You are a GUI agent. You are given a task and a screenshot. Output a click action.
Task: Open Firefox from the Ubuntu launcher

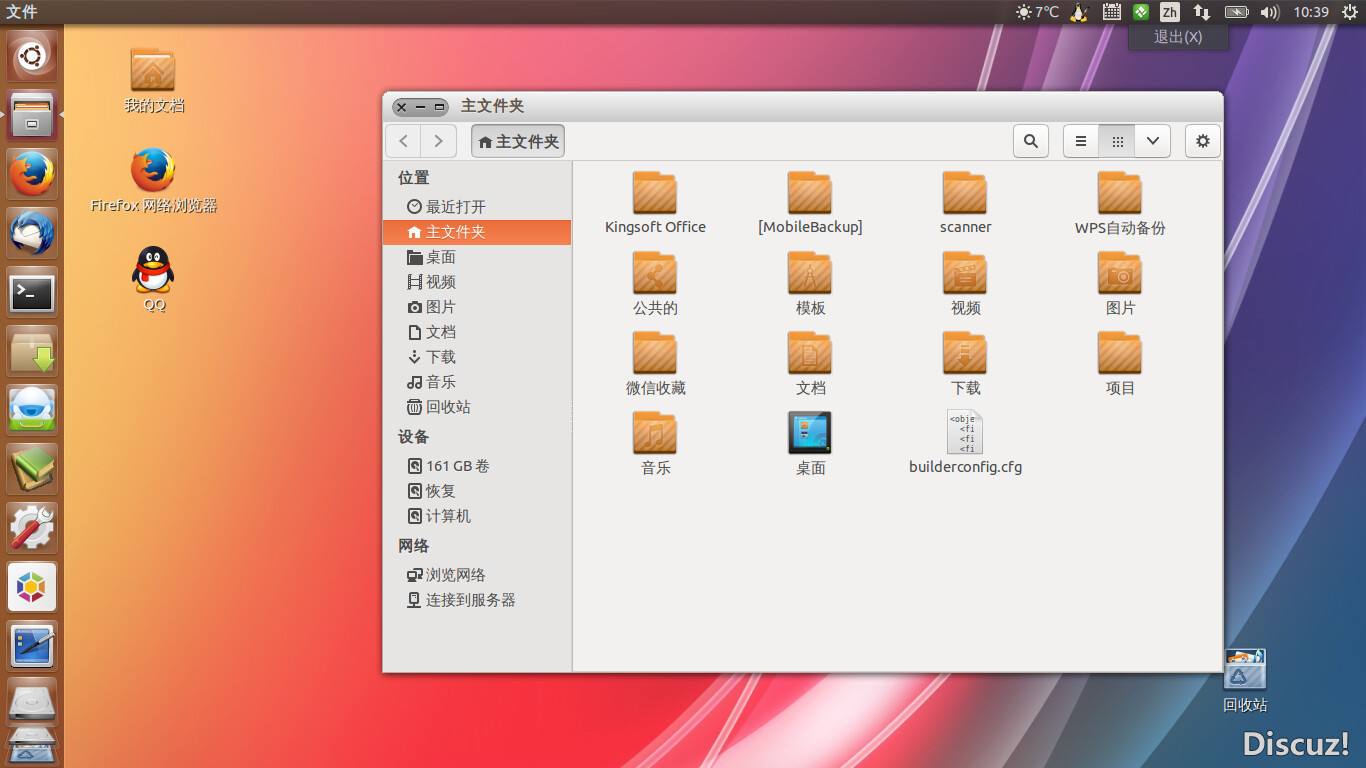point(32,175)
